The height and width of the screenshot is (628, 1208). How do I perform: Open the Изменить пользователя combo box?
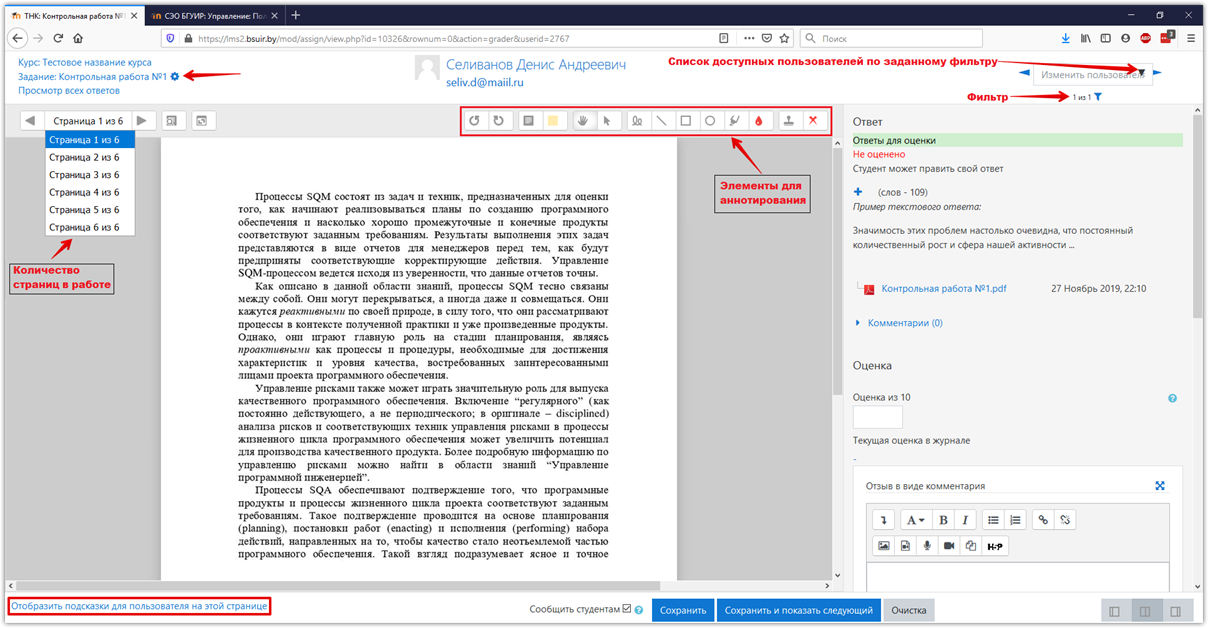[1092, 75]
